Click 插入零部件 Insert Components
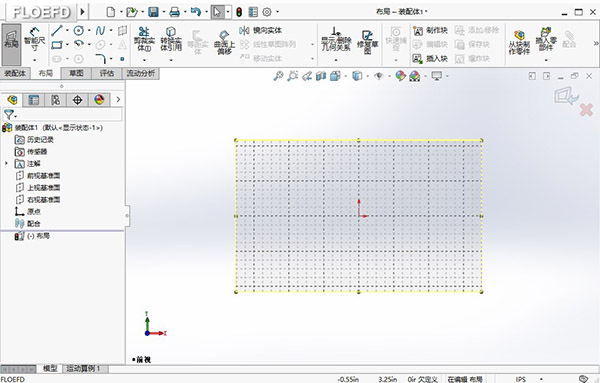The height and width of the screenshot is (383, 600). (546, 39)
